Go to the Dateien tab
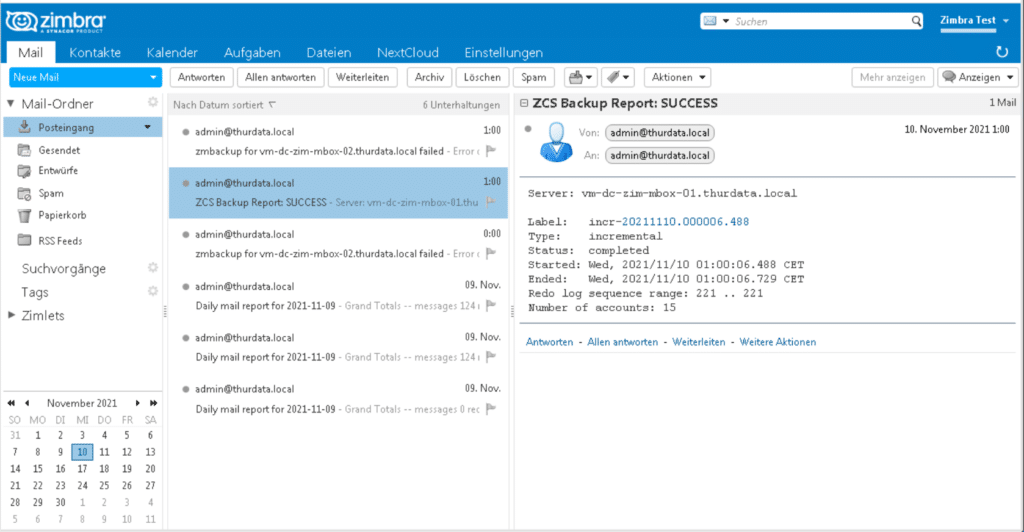 tap(328, 52)
